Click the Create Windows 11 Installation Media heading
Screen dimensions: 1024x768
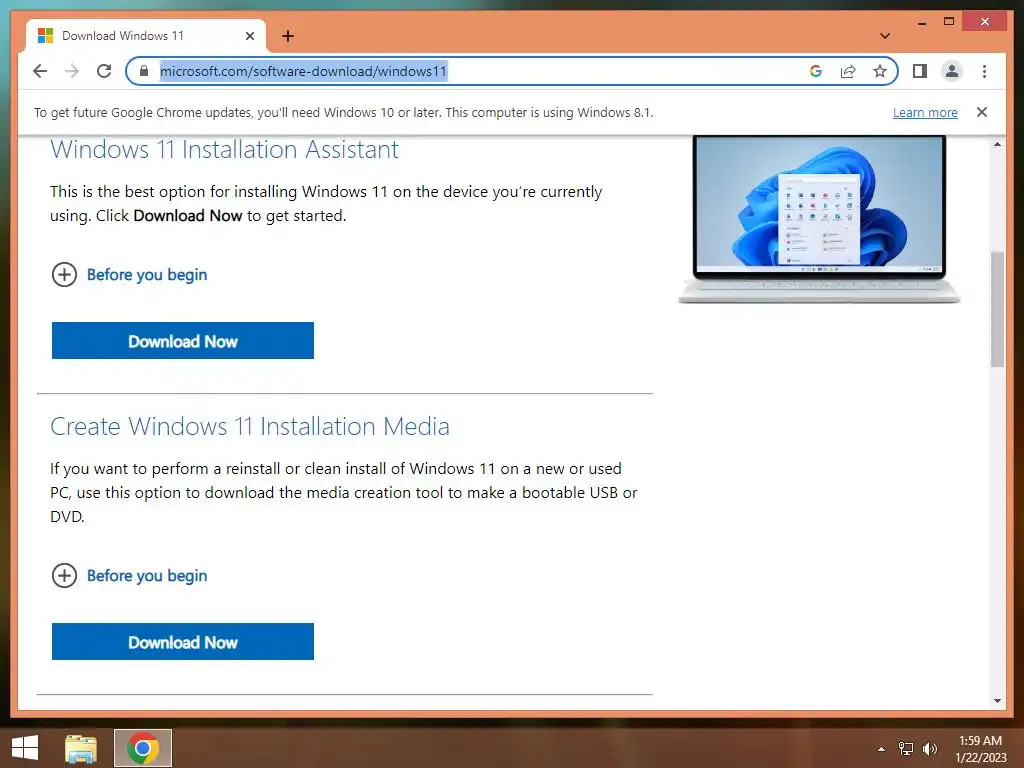249,426
